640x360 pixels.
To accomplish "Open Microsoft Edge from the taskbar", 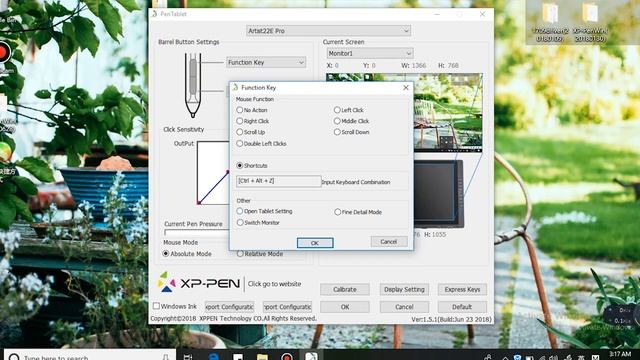I will pos(213,356).
